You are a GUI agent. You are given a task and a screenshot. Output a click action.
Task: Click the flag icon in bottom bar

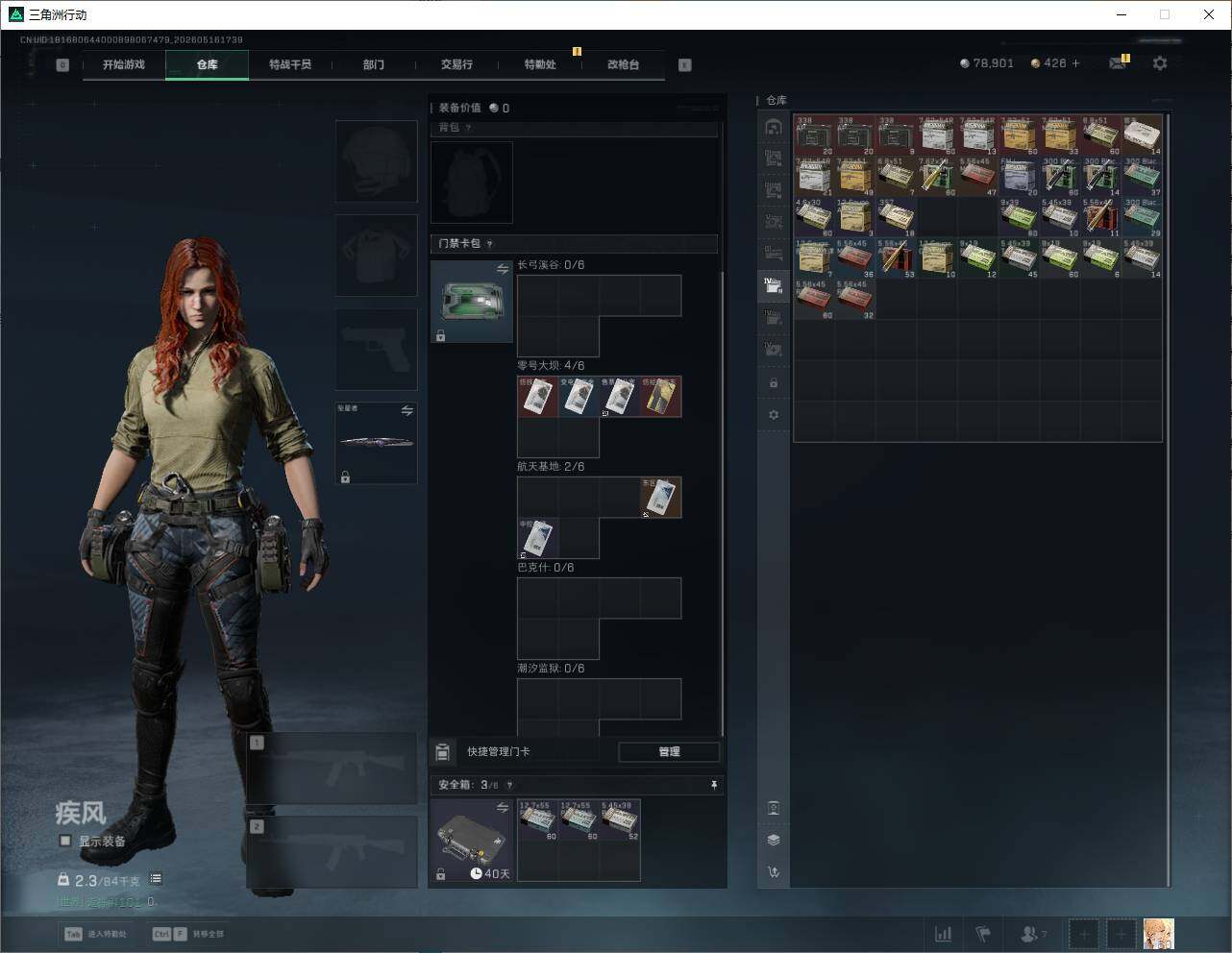pyautogui.click(x=983, y=934)
